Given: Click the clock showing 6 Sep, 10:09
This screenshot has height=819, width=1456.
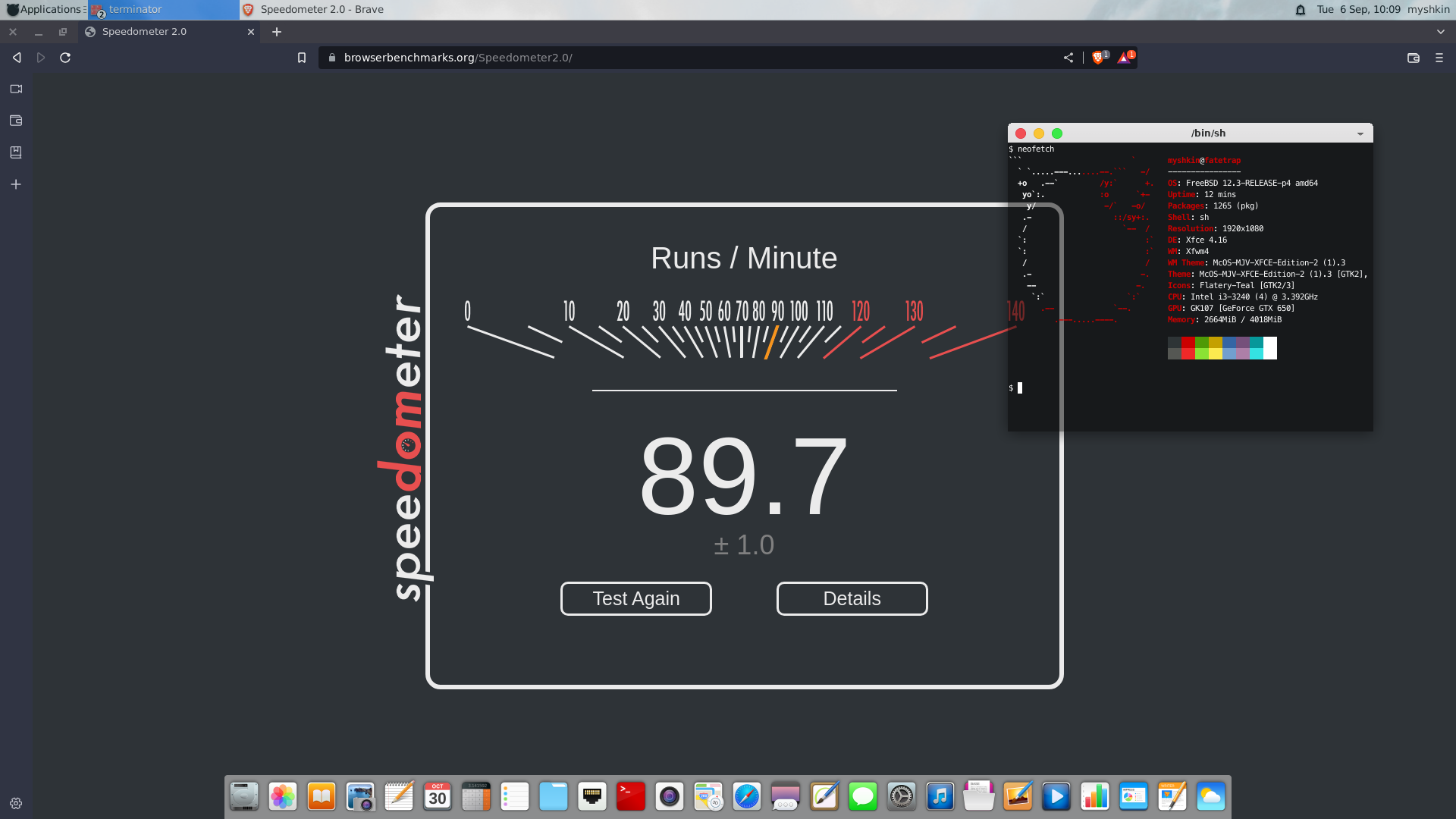Looking at the screenshot, I should point(1359,9).
